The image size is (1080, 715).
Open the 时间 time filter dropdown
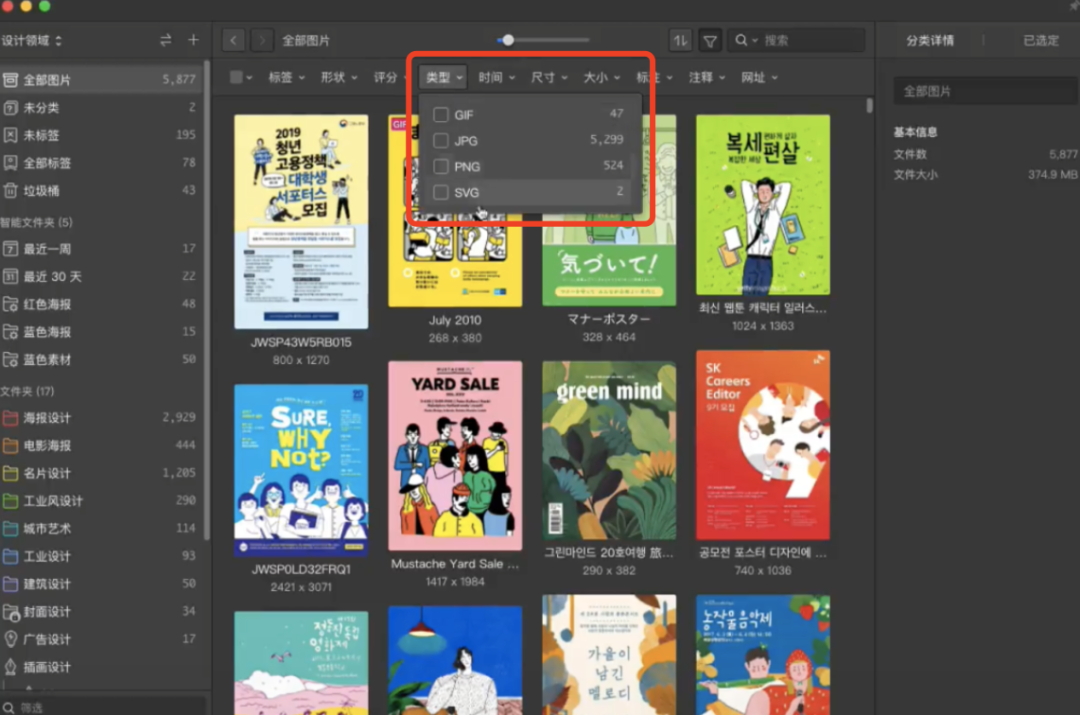(496, 77)
